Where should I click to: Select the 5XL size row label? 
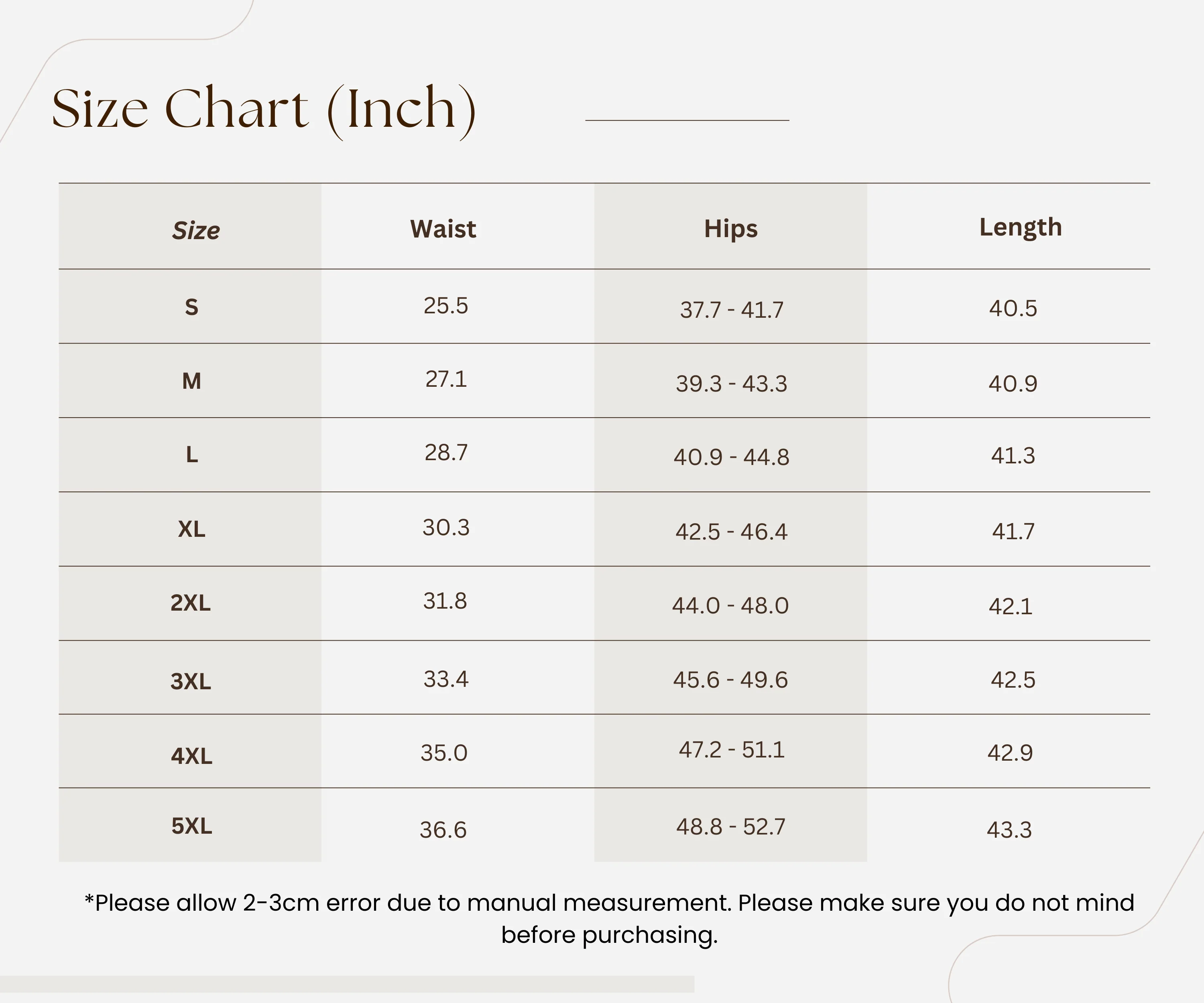coord(191,826)
